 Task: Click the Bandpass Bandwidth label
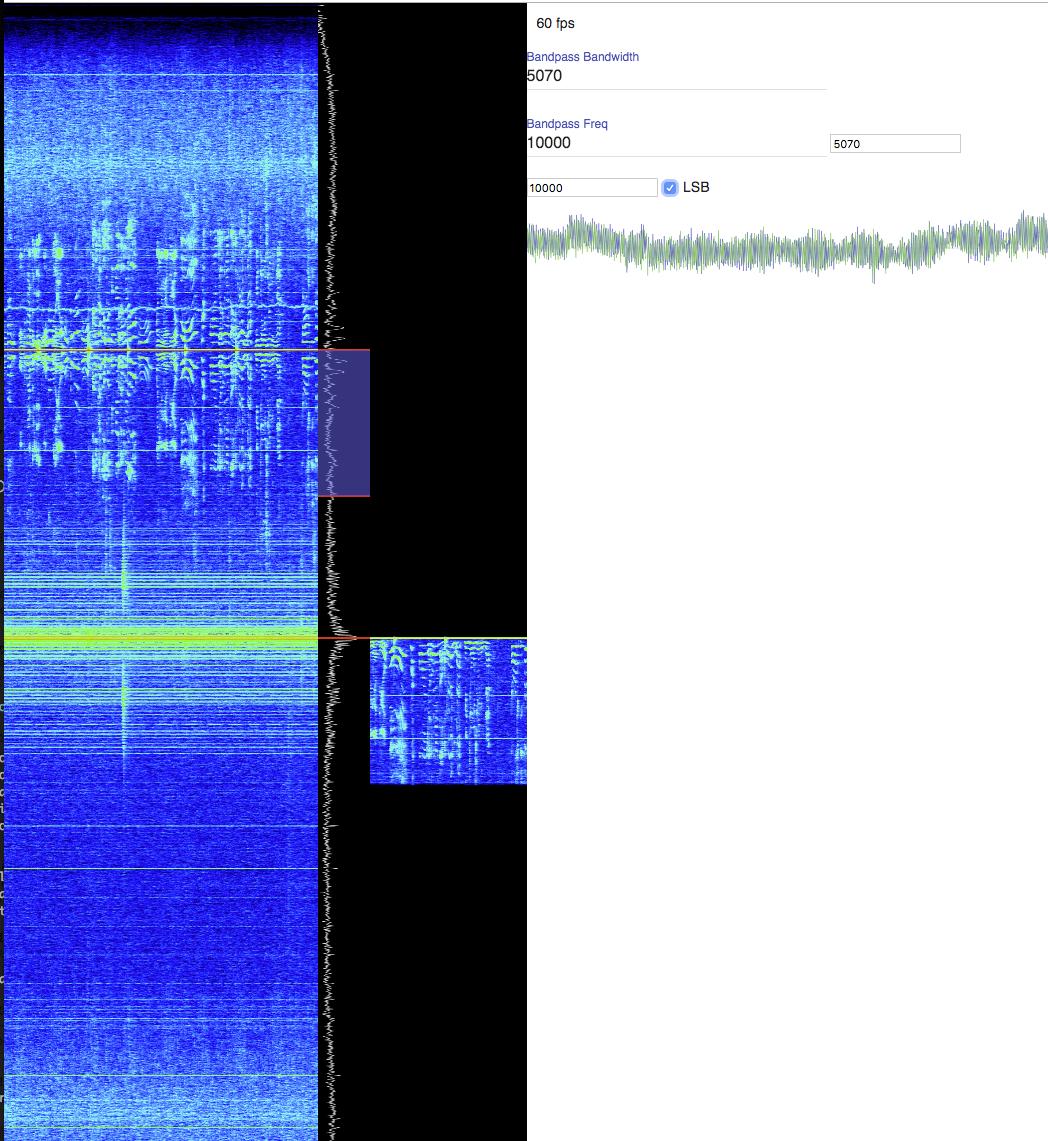(582, 57)
